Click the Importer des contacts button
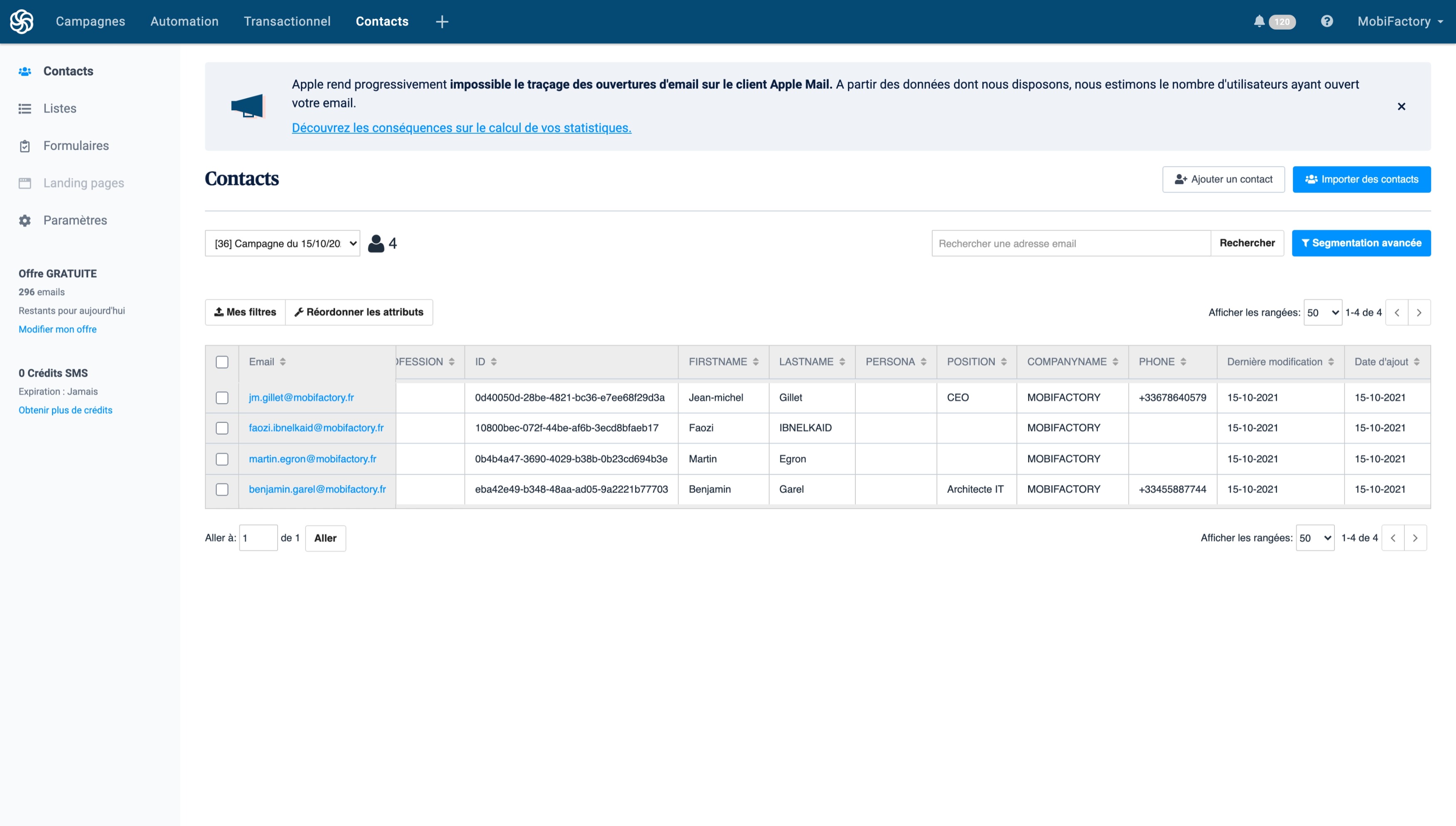The image size is (1456, 826). click(1361, 179)
